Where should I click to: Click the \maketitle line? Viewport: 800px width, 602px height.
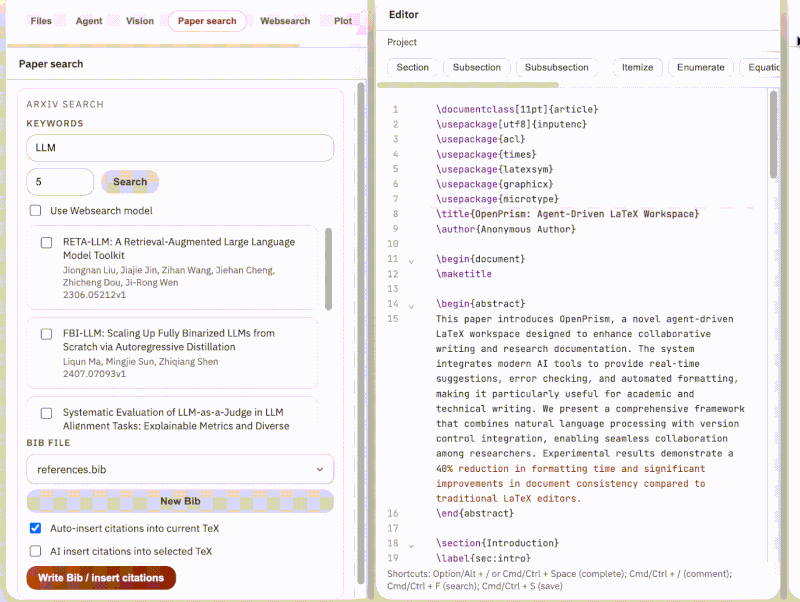pyautogui.click(x=464, y=274)
